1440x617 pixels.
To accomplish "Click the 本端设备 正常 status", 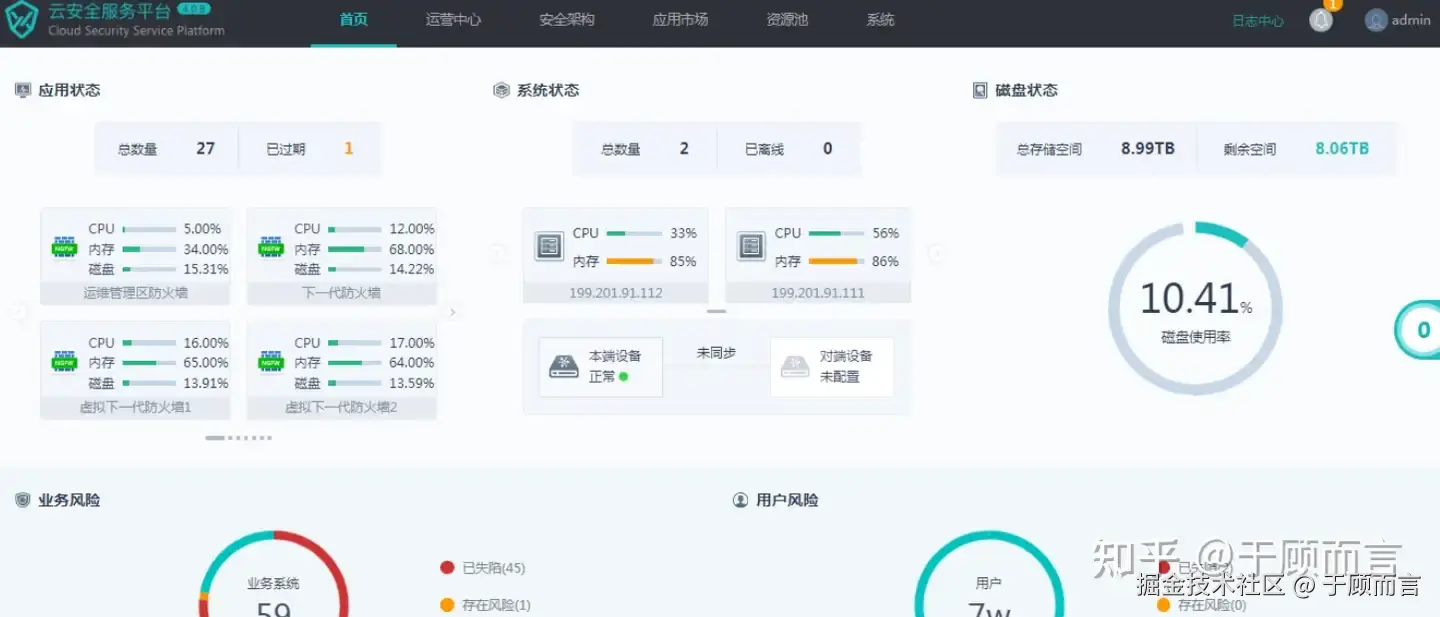I will (609, 377).
